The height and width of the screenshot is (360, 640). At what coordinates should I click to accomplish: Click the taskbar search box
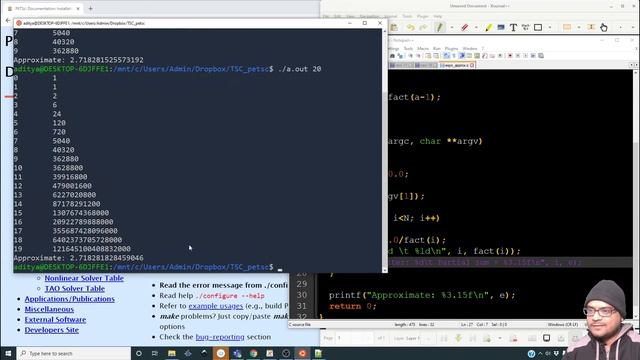[73, 353]
